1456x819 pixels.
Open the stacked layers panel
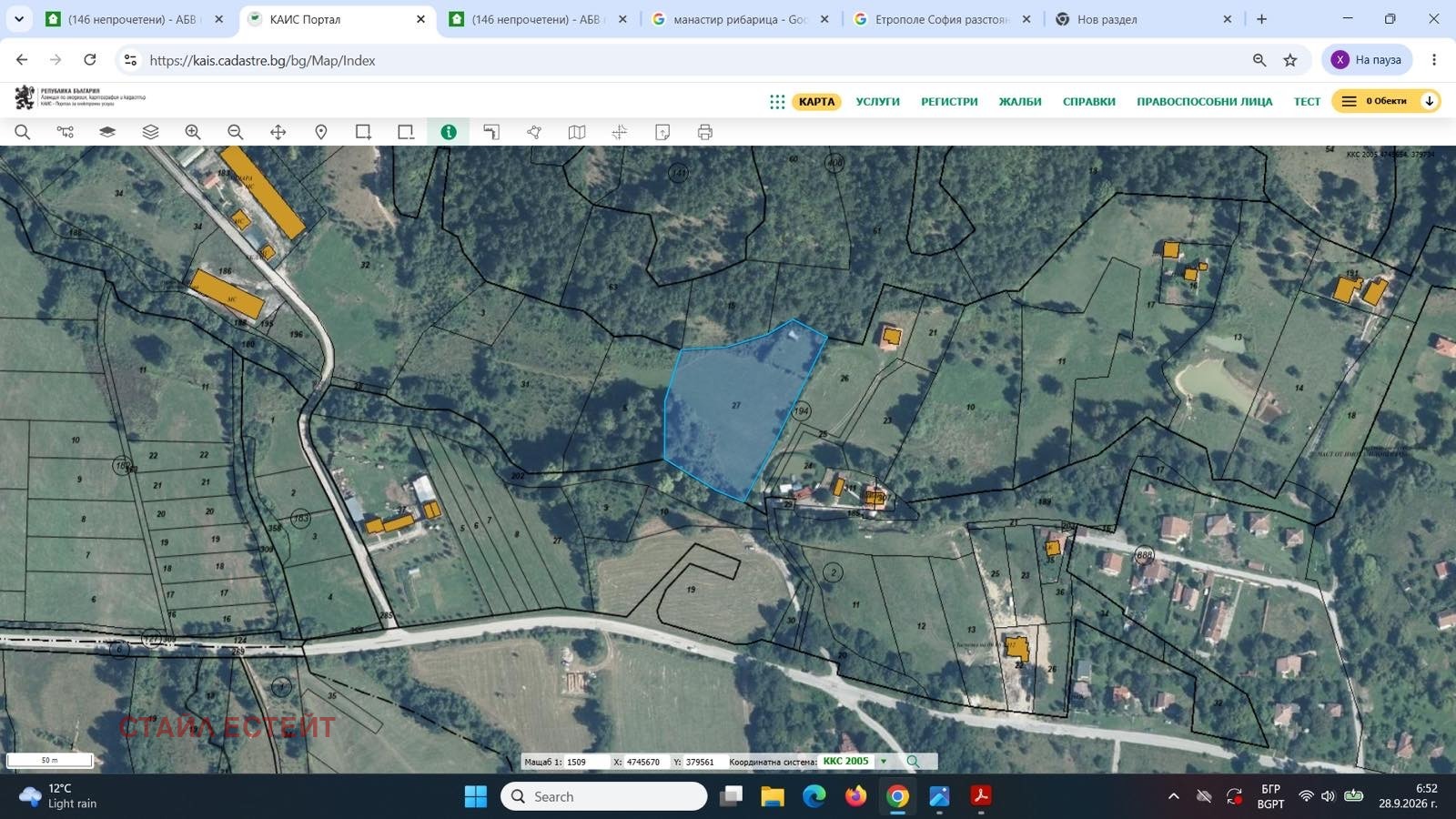tap(150, 132)
